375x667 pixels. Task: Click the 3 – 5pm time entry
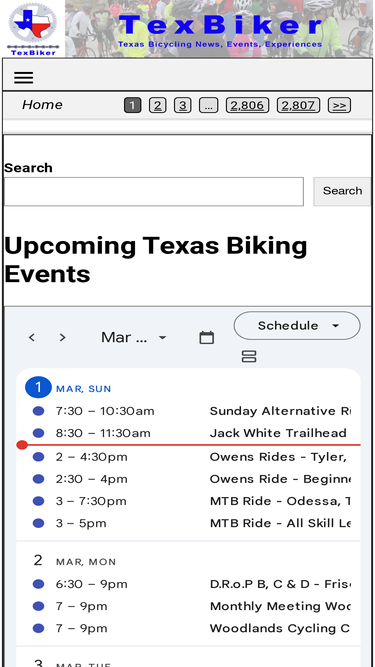(81, 523)
